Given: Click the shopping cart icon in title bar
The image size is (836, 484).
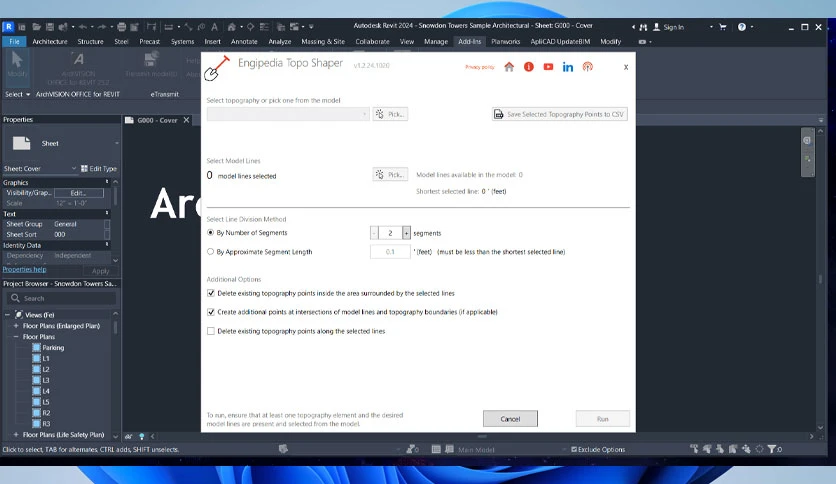Looking at the screenshot, I should pos(722,27).
